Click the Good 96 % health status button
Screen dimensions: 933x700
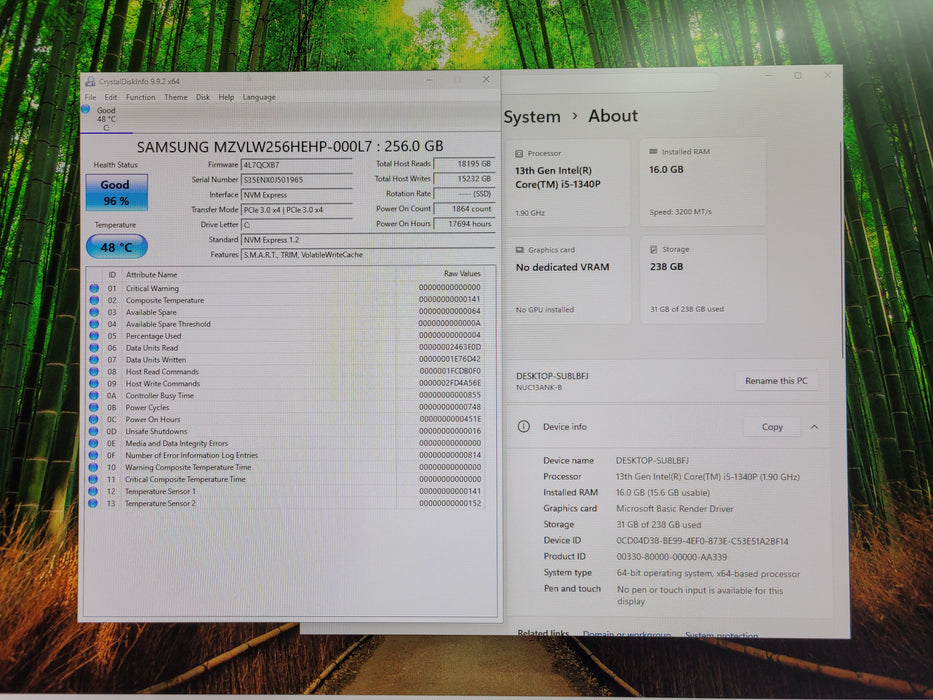[117, 192]
